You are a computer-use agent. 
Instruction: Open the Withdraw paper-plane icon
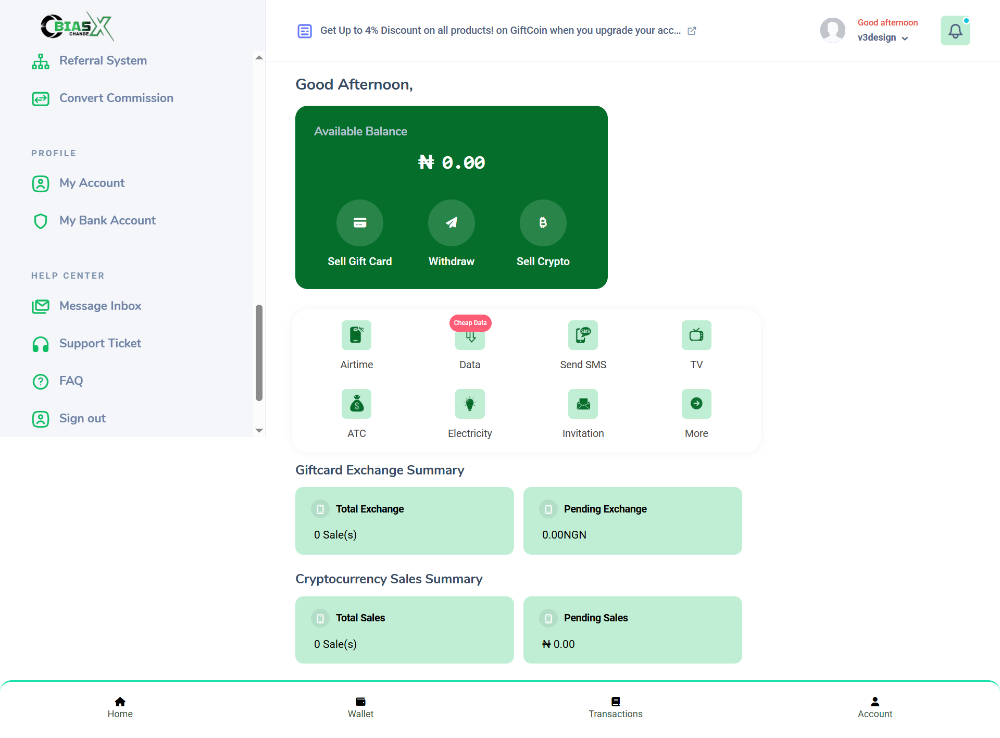[451, 223]
